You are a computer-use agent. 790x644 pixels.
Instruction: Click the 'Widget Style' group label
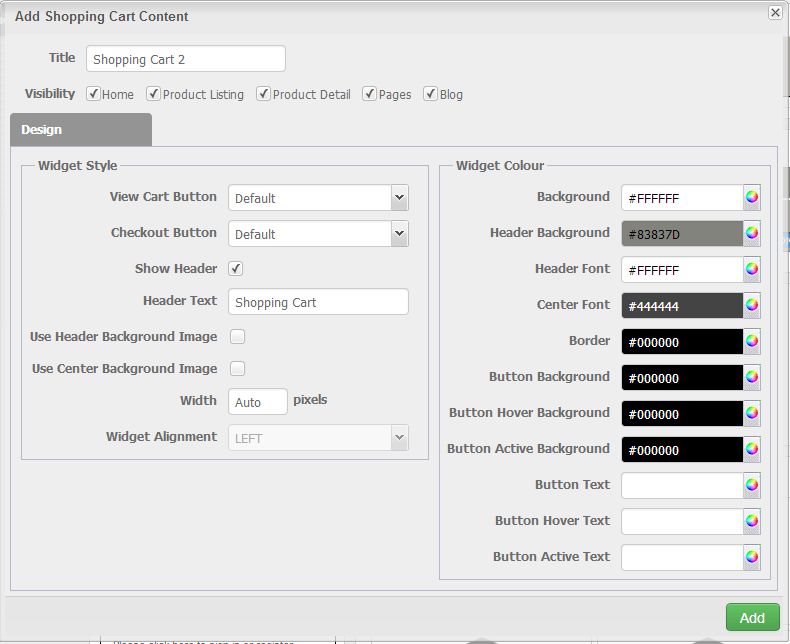[78, 166]
